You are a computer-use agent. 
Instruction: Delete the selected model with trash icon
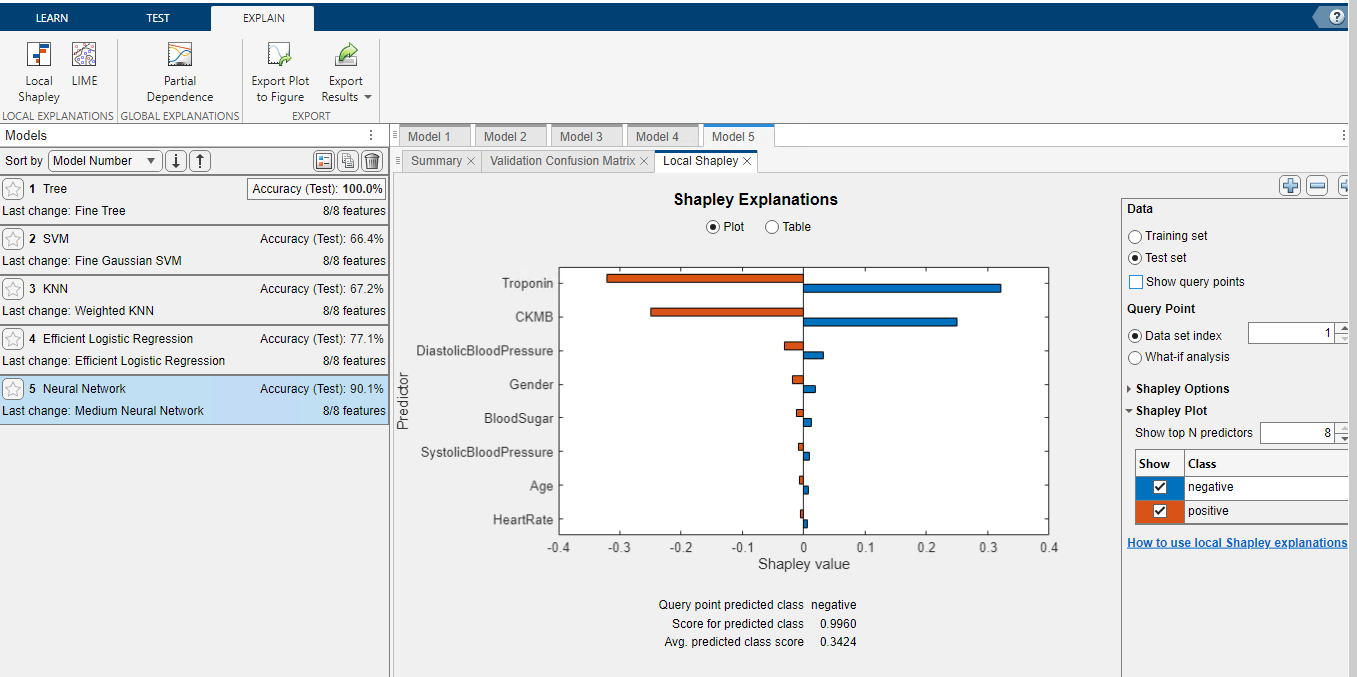pos(372,161)
